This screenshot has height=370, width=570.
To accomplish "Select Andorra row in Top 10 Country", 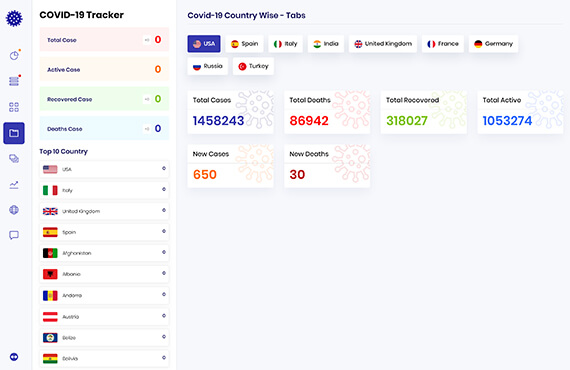I will (104, 295).
